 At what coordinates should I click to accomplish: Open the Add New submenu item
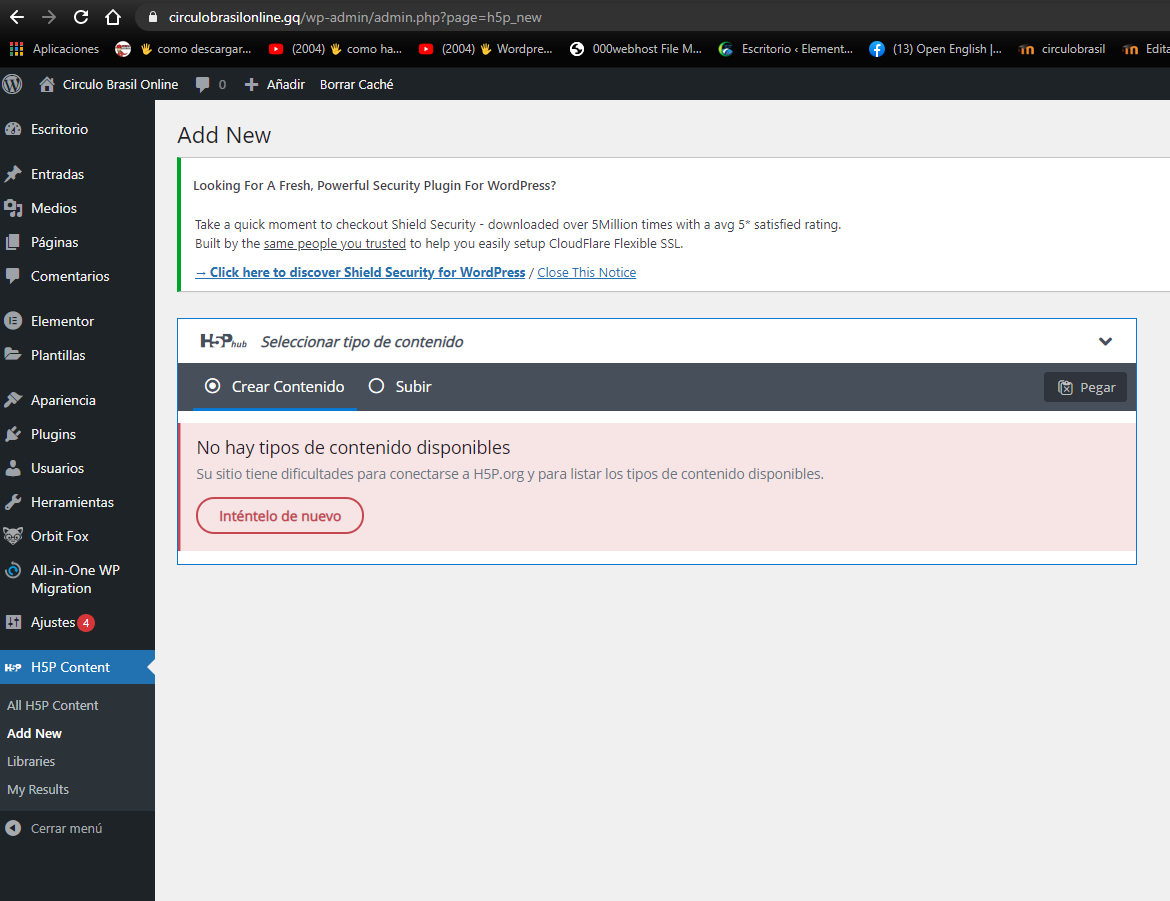click(34, 733)
